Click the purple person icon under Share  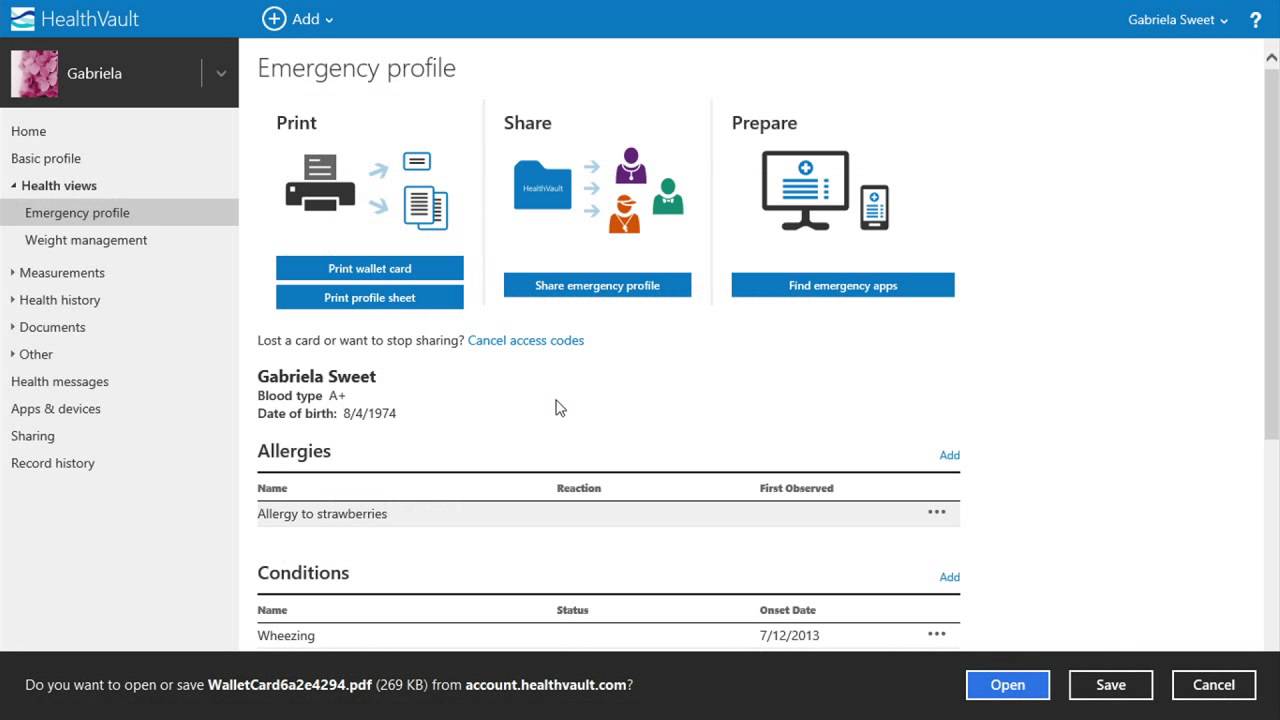pyautogui.click(x=630, y=166)
